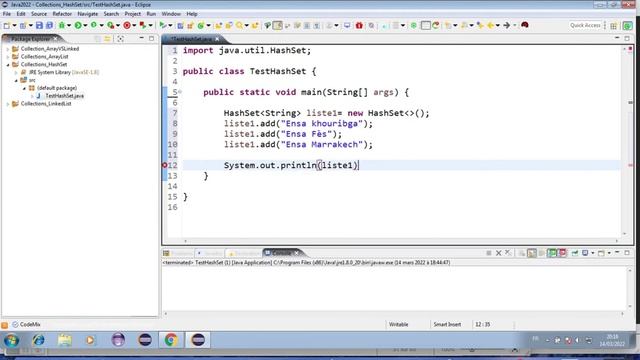Image resolution: width=640 pixels, height=360 pixels.
Task: Click the red Stop/record circle icon
Action: tap(127, 25)
